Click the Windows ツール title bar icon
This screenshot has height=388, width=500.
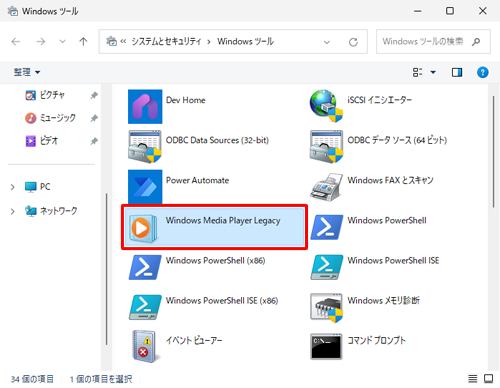(13, 11)
